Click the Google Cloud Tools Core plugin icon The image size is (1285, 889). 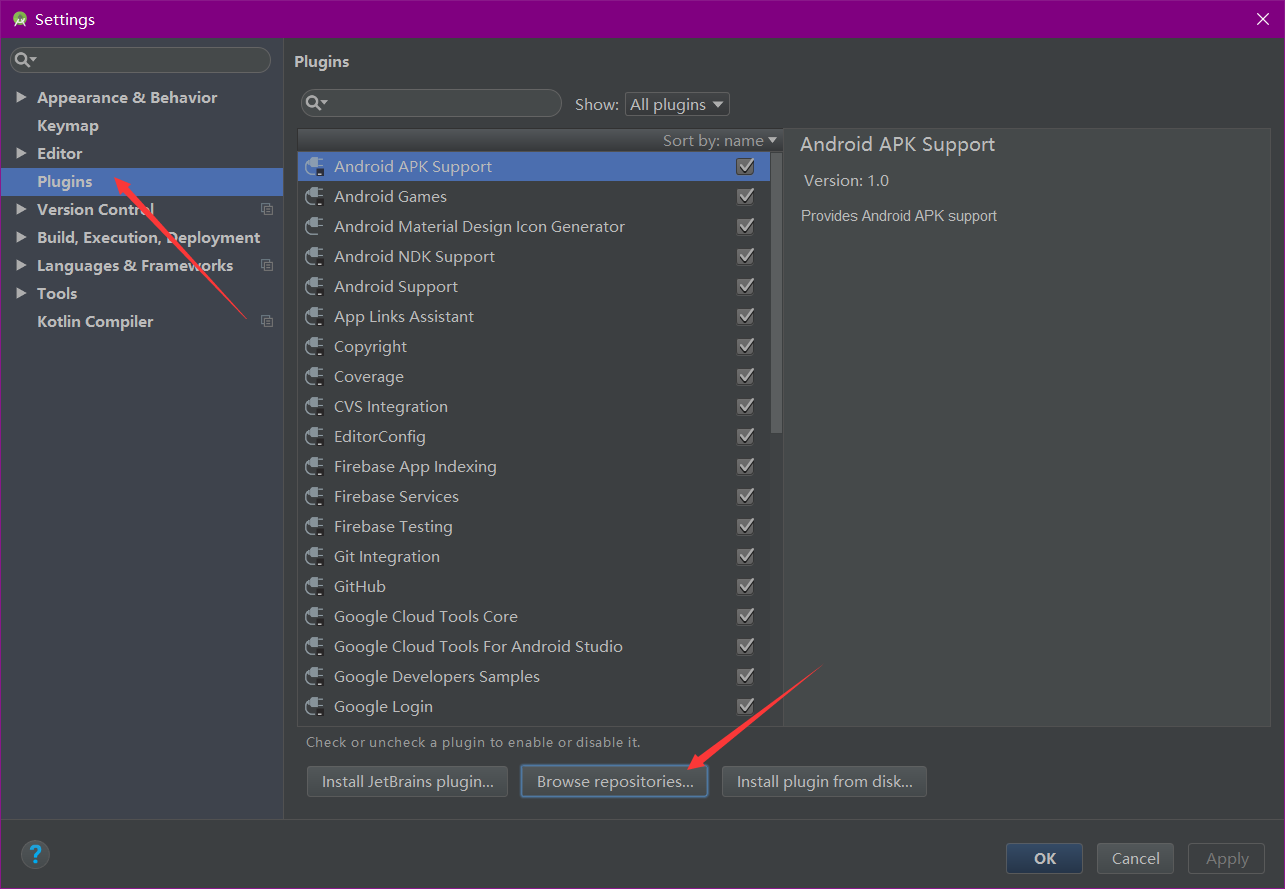[315, 617]
